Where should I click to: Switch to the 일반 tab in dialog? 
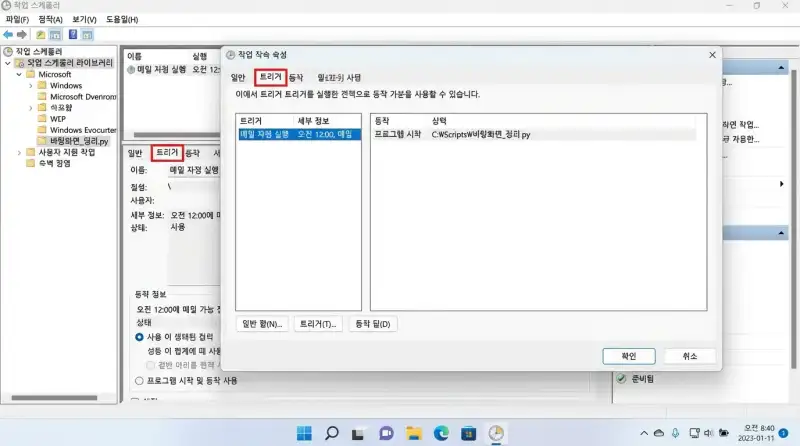point(238,77)
